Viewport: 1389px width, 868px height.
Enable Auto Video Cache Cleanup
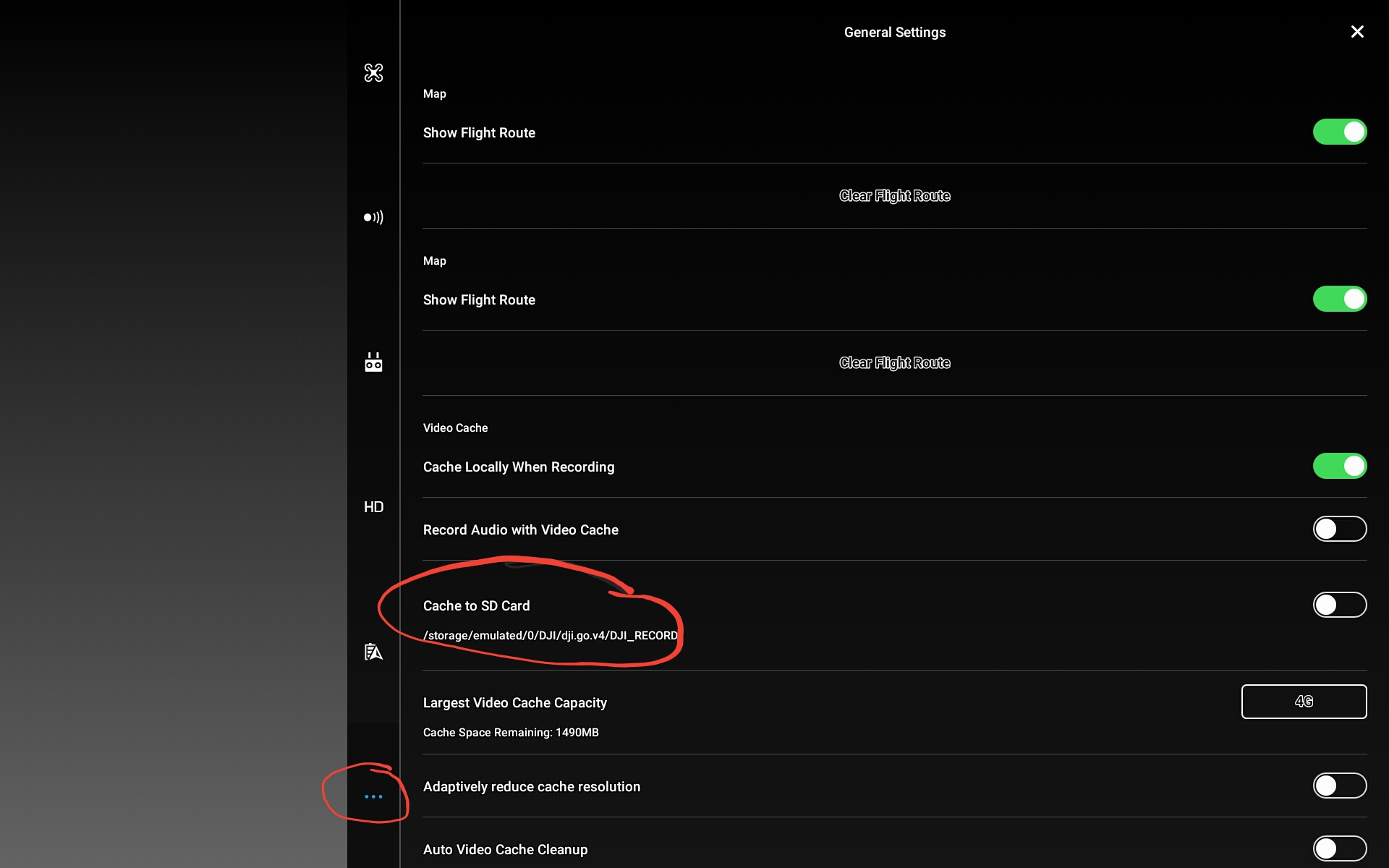tap(1340, 848)
